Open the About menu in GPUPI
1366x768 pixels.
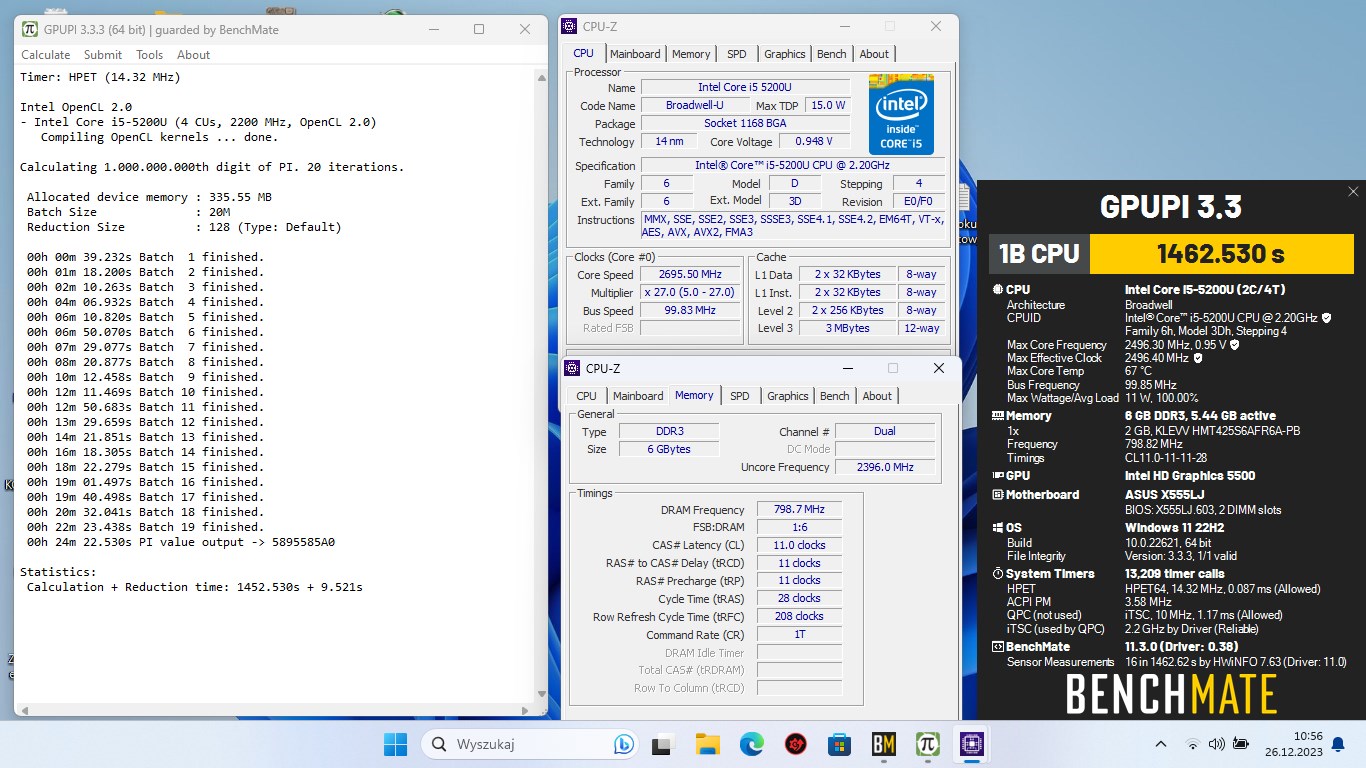(194, 55)
